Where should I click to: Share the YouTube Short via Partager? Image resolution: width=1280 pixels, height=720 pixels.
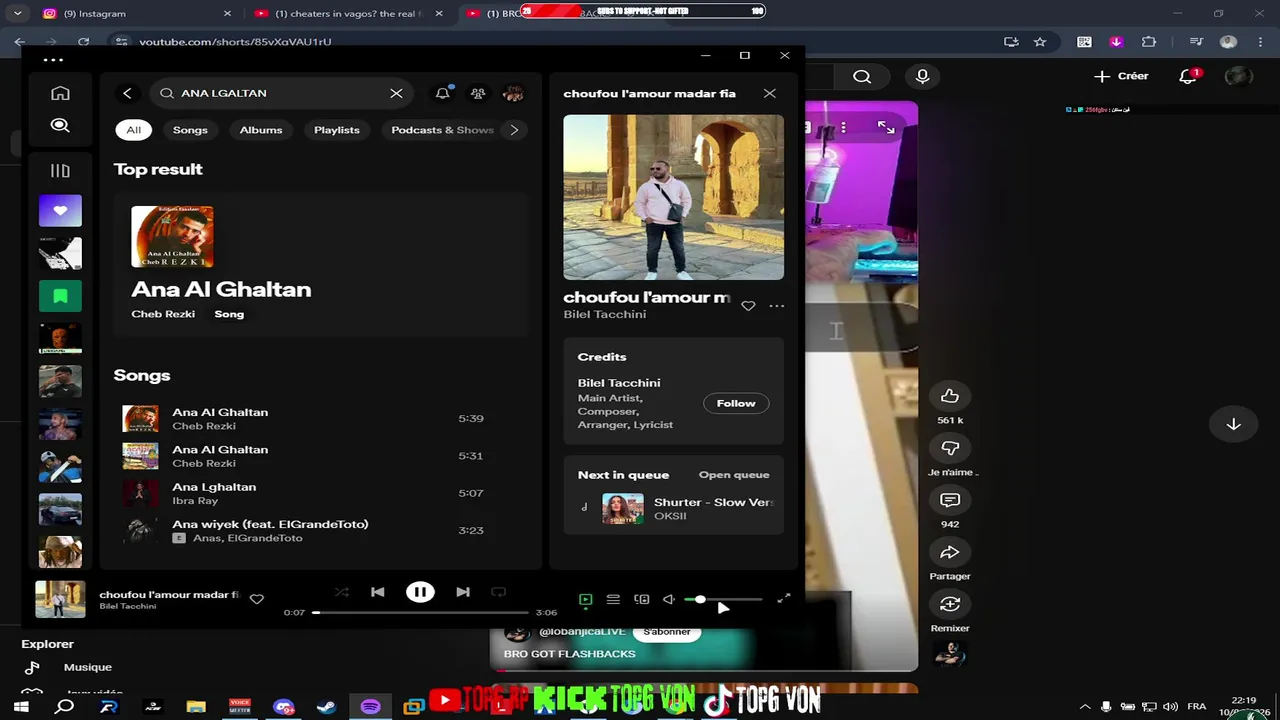(x=950, y=552)
